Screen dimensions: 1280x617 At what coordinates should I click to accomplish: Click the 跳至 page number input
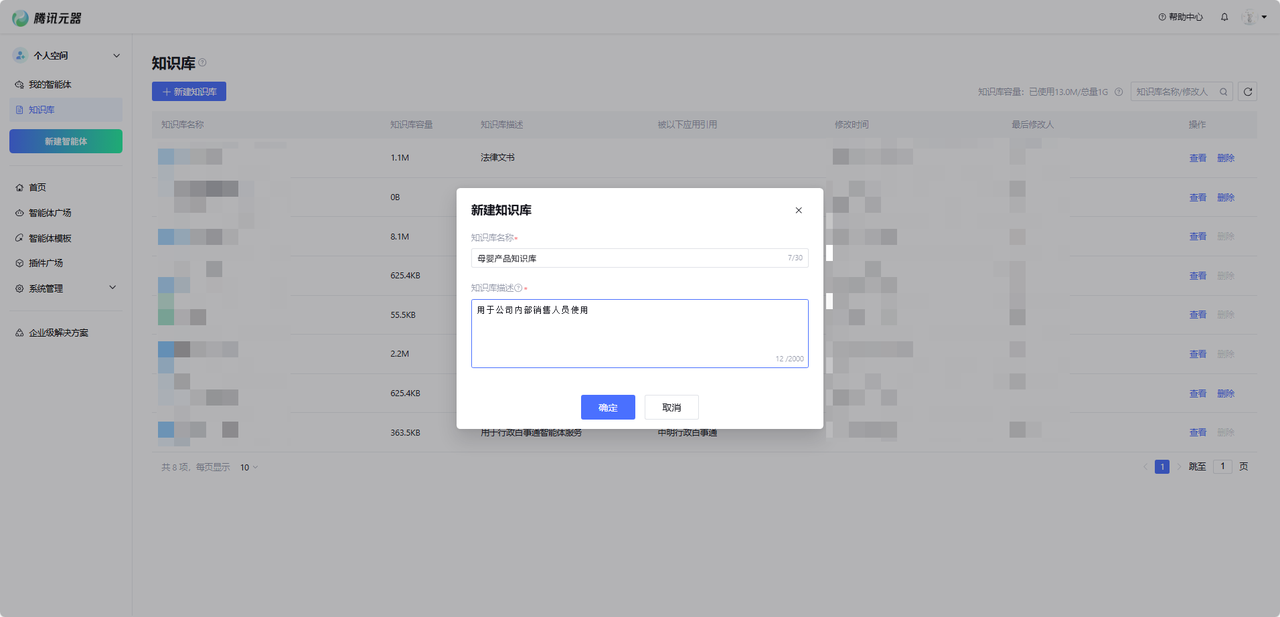click(1222, 467)
